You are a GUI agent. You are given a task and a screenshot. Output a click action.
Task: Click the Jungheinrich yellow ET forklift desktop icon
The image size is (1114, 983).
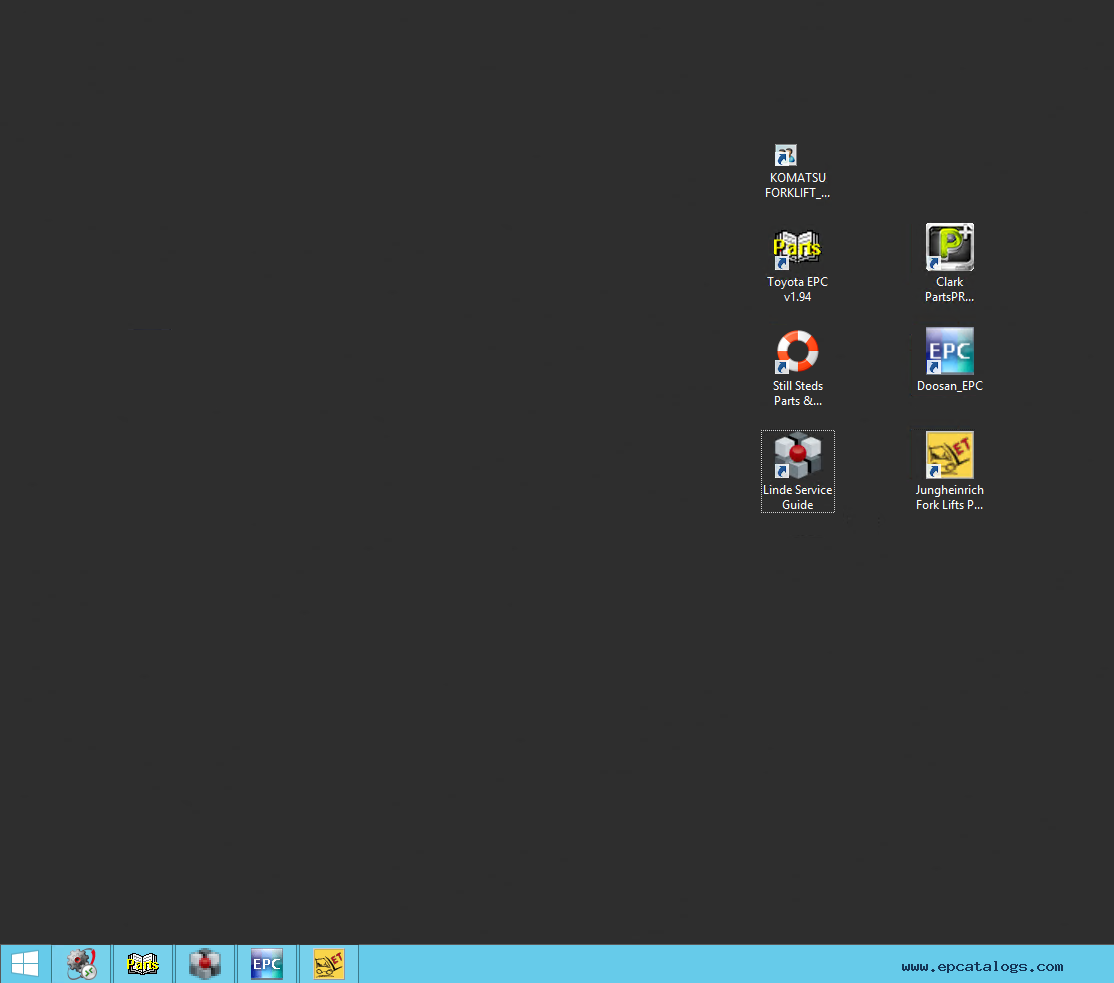(949, 456)
